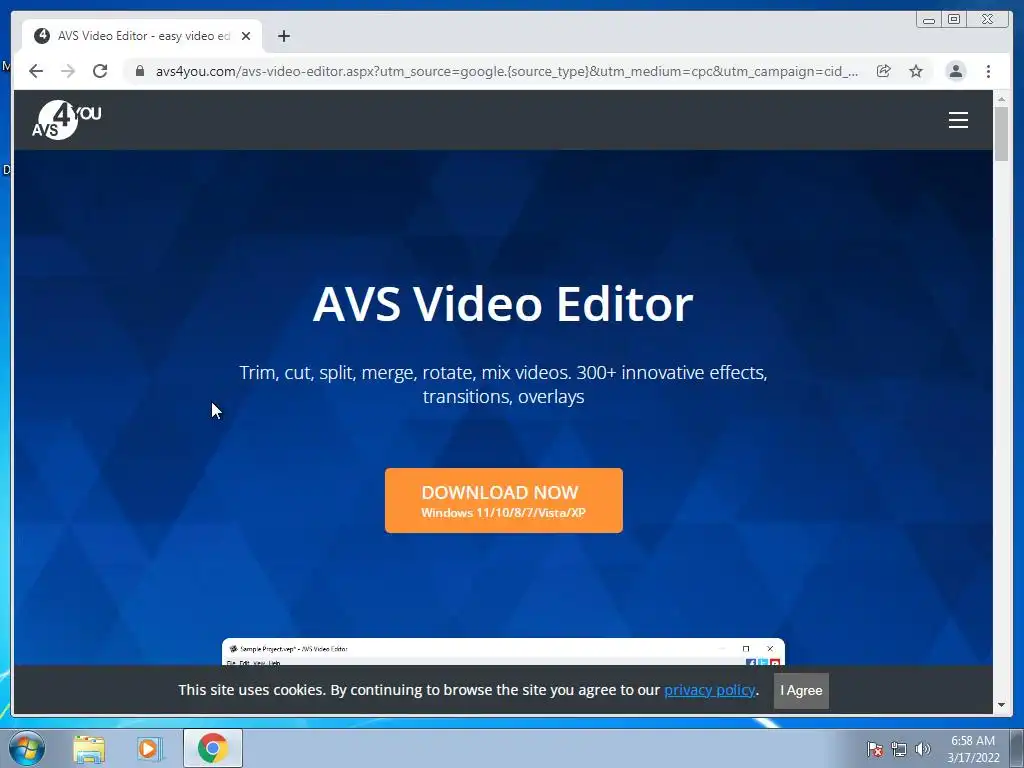Click the DOWNLOAD NOW button
Screen dimensions: 1024x768
tap(504, 500)
